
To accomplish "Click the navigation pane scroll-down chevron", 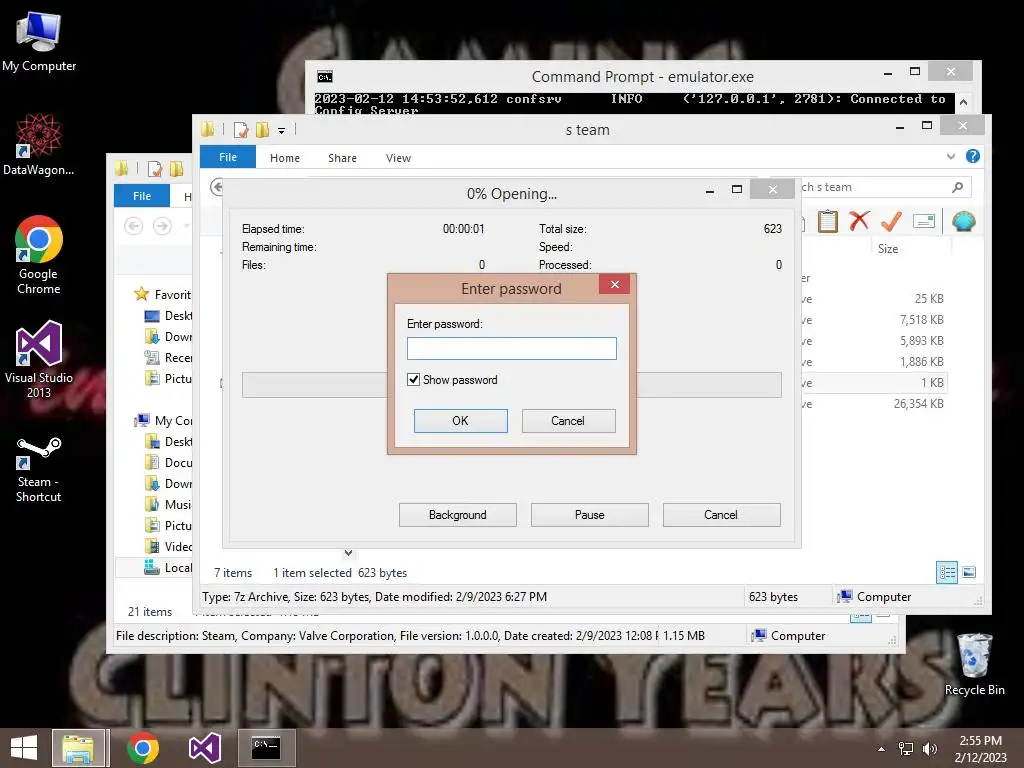I will pos(349,553).
